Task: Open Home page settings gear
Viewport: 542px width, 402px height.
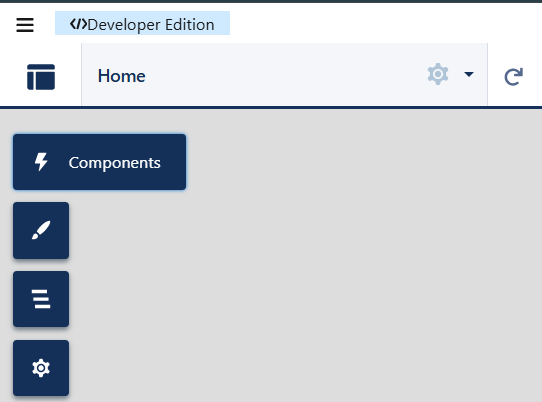Action: click(438, 74)
